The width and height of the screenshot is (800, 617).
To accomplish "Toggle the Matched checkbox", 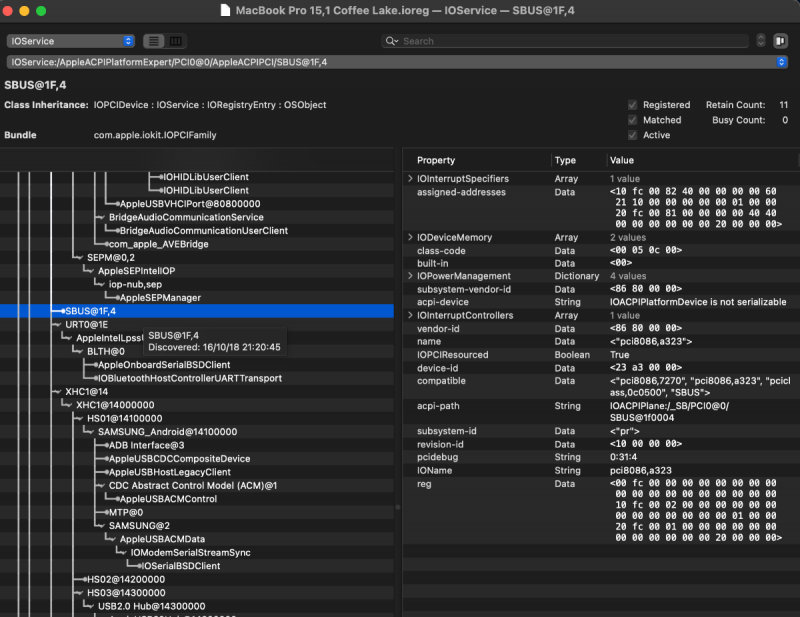I will (632, 120).
